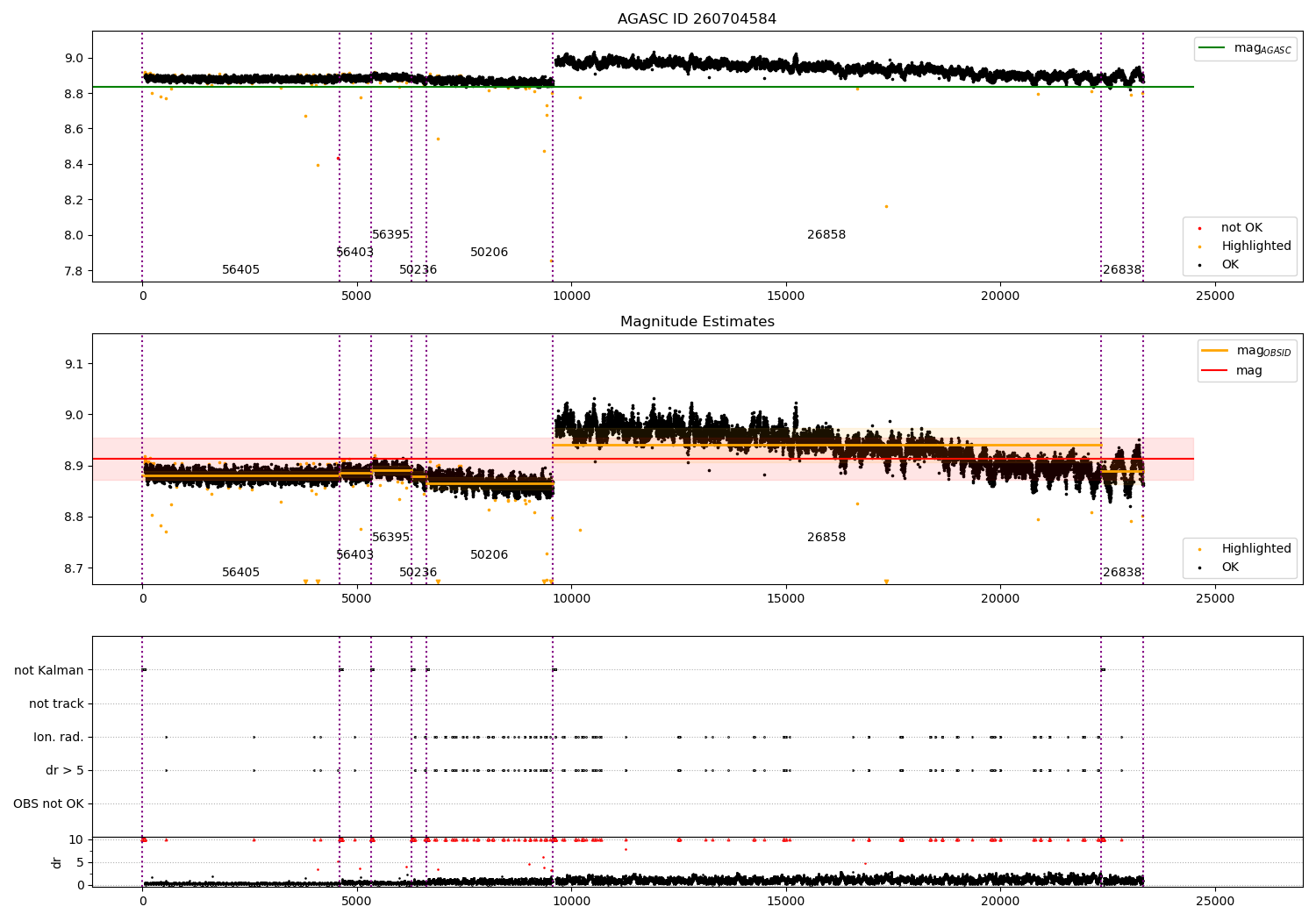Click obsid label 56395 in Magnitude Estimates plot
Viewport: 1316px width, 921px height.
[x=390, y=538]
